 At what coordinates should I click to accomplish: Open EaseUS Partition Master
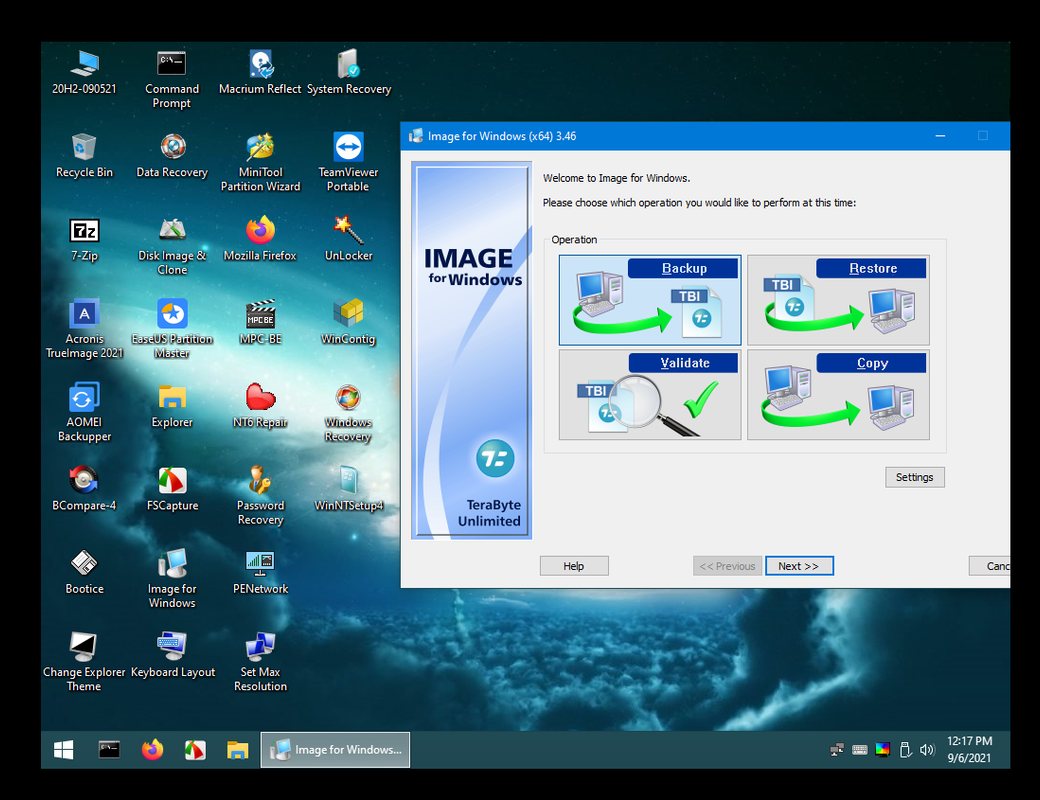point(172,329)
